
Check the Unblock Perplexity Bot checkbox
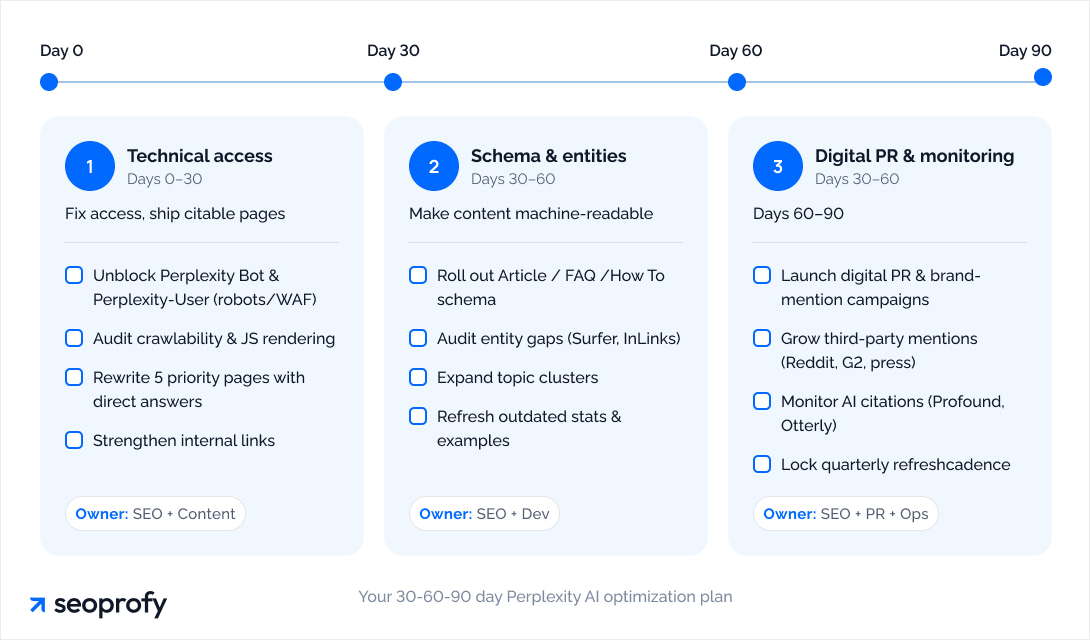pos(74,275)
